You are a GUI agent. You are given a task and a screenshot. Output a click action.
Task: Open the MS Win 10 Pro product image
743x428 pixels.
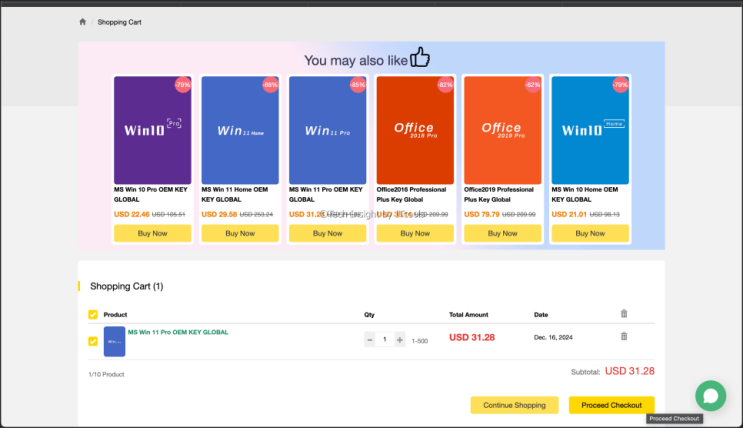click(x=153, y=130)
